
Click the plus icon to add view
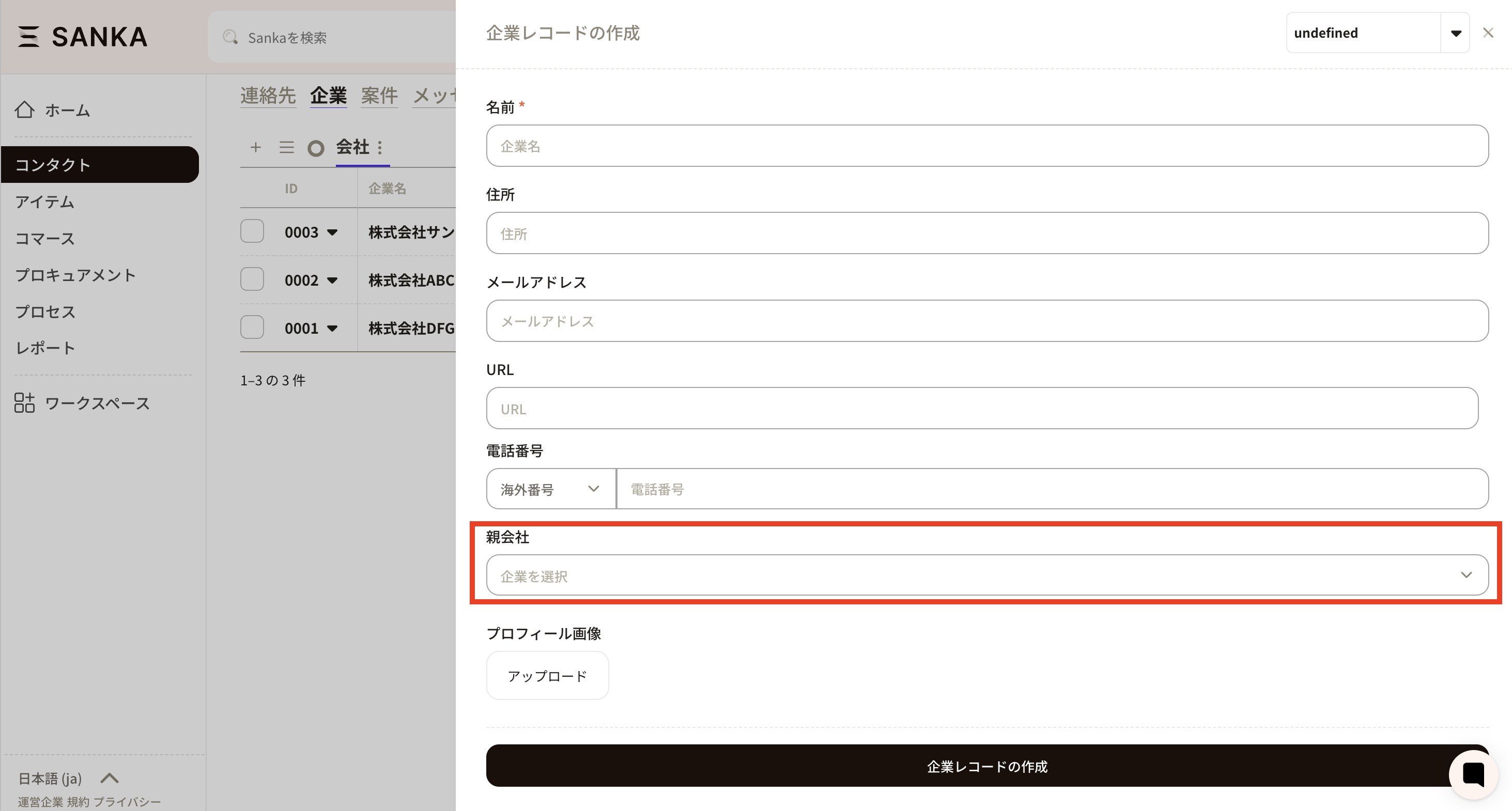(x=255, y=147)
